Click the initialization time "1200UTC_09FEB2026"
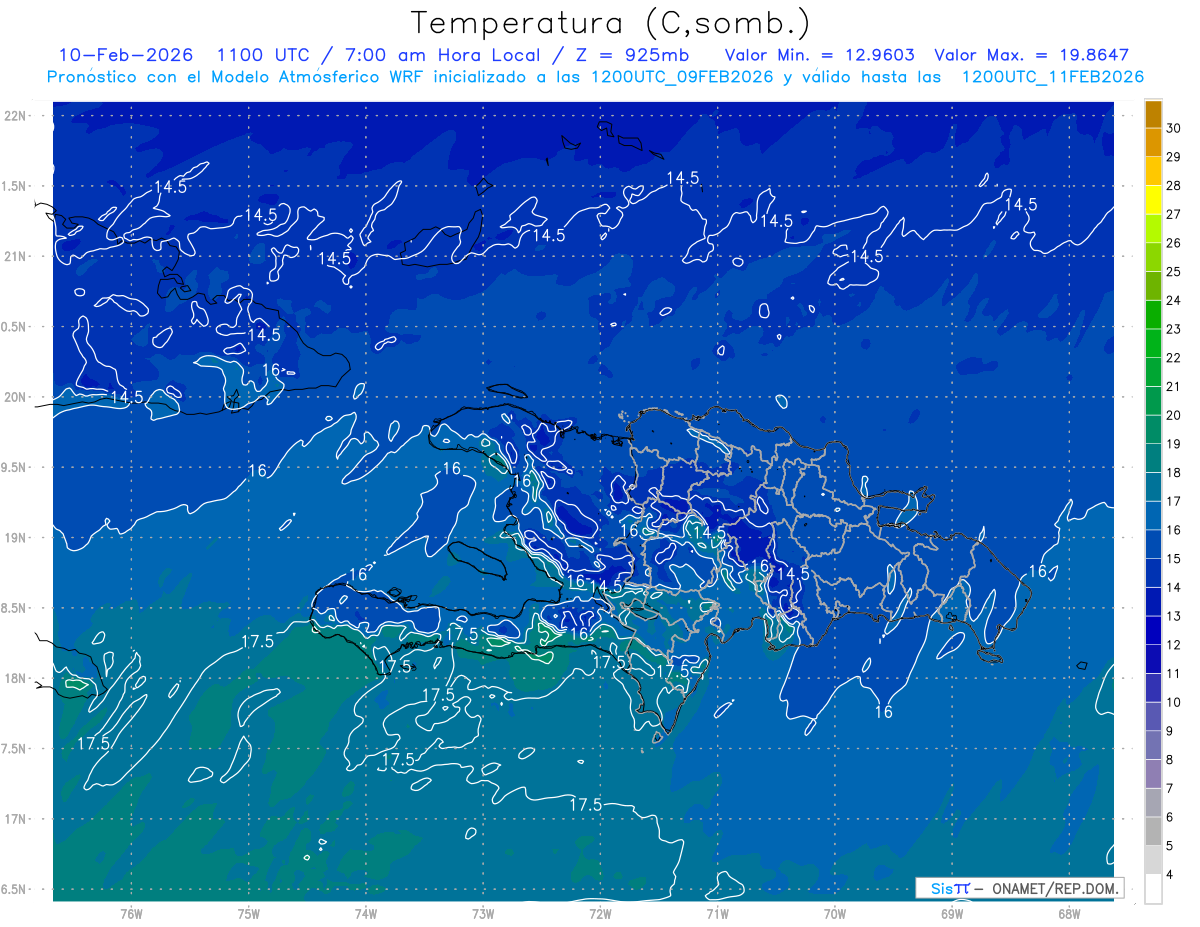The image size is (1200, 927). click(682, 77)
